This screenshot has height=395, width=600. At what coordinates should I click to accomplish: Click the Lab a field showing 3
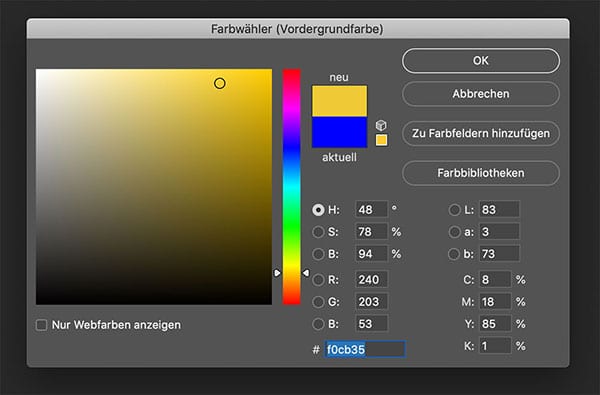coord(499,232)
